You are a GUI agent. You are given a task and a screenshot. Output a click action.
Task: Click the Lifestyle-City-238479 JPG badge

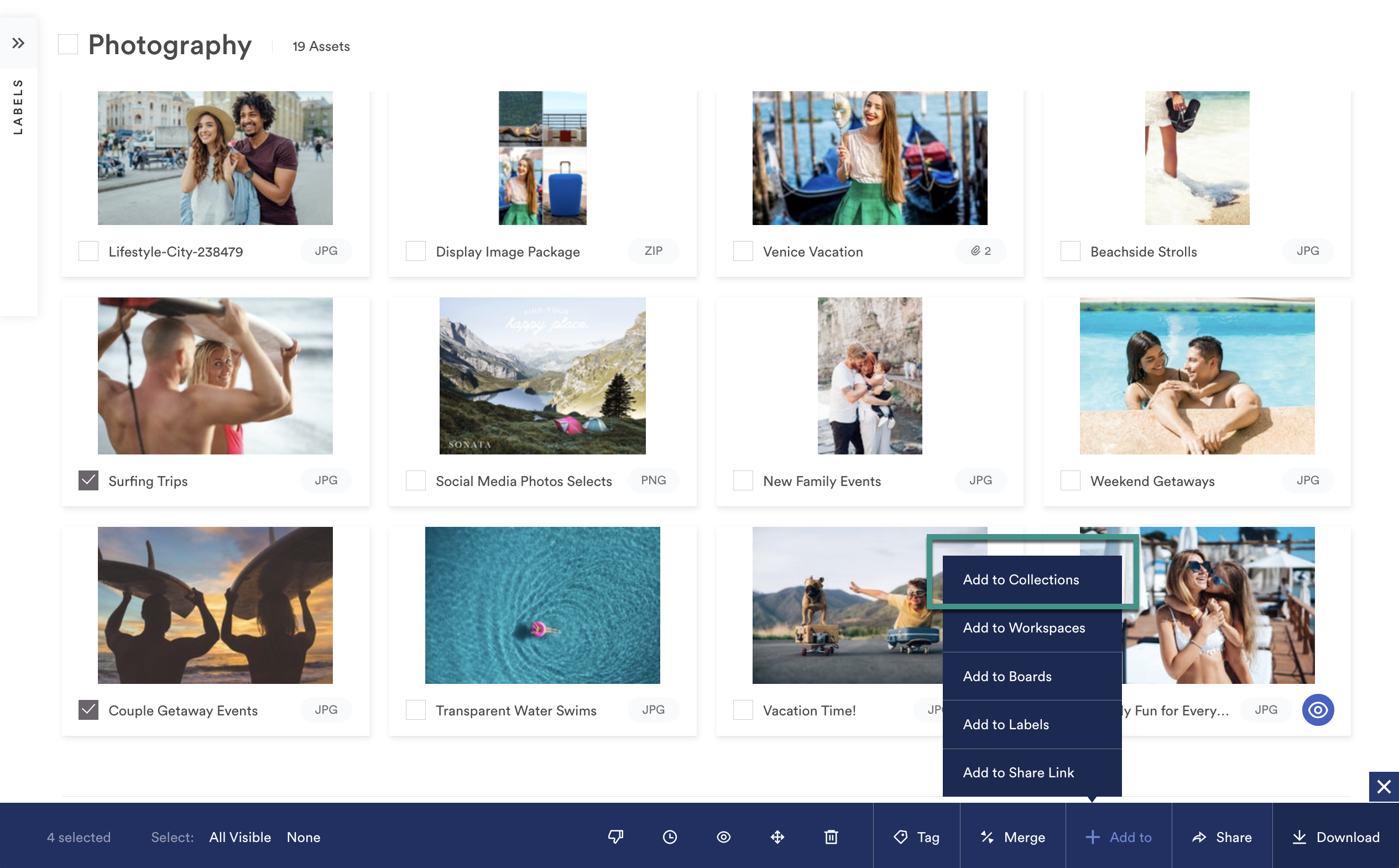click(326, 251)
